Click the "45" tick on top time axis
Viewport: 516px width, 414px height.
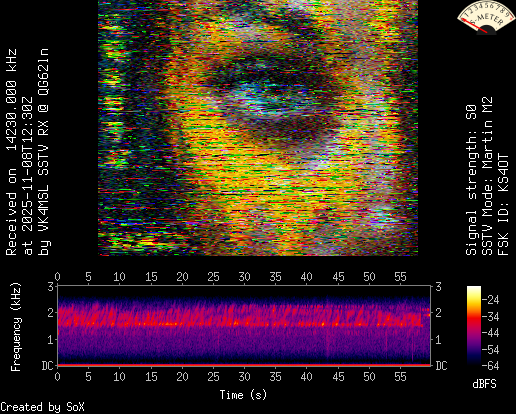[x=338, y=277]
